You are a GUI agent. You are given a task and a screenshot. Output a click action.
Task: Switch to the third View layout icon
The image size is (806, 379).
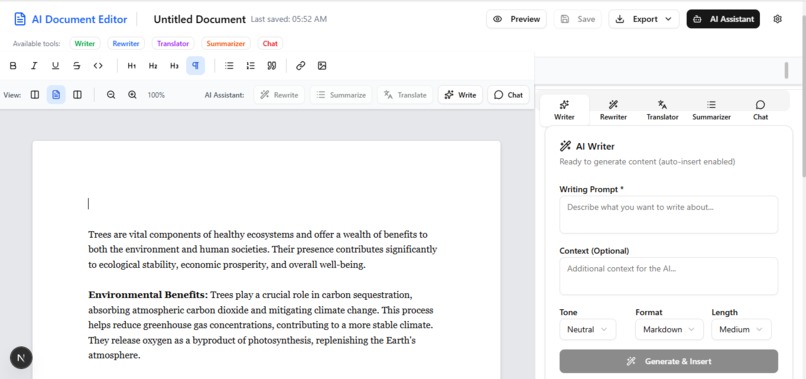(77, 95)
